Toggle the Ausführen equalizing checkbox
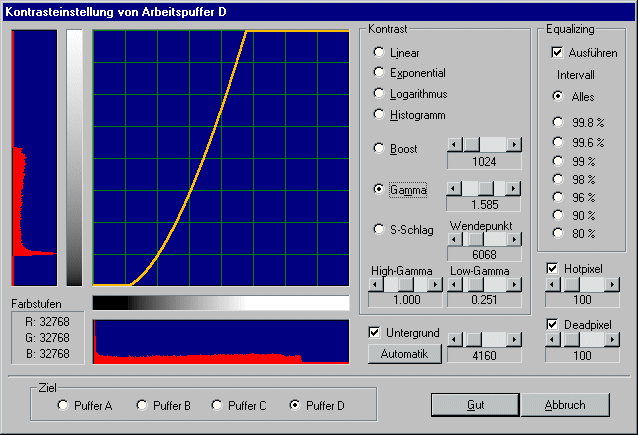 (x=557, y=52)
